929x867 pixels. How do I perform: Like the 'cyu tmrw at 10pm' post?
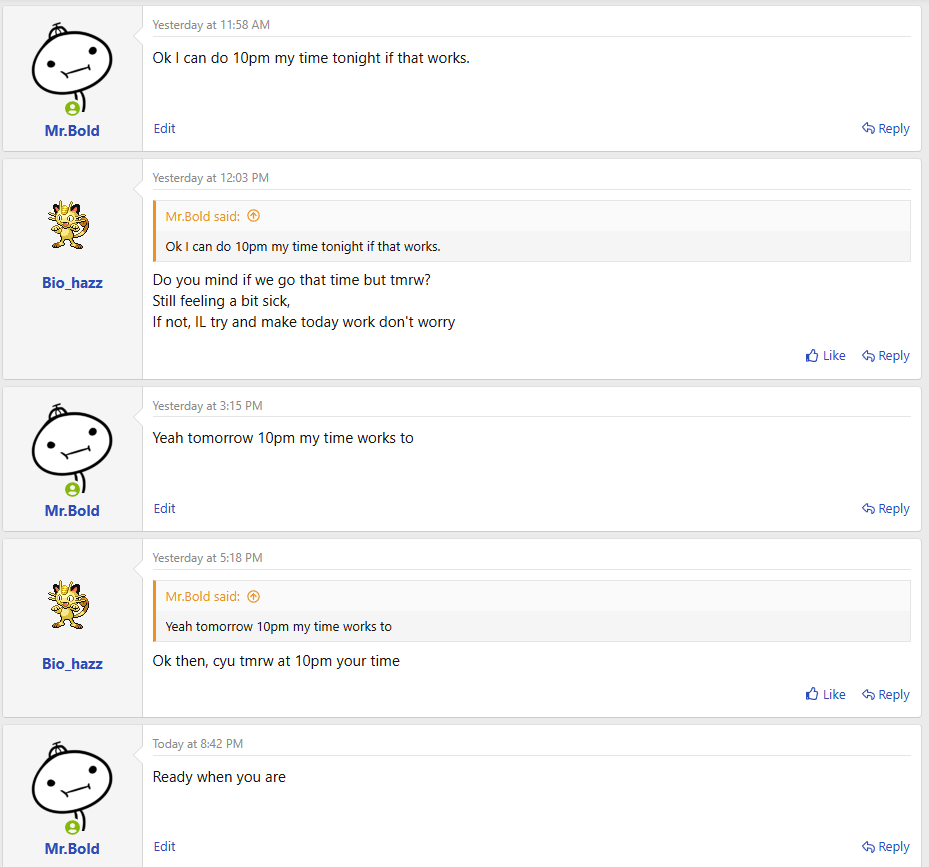pos(826,695)
